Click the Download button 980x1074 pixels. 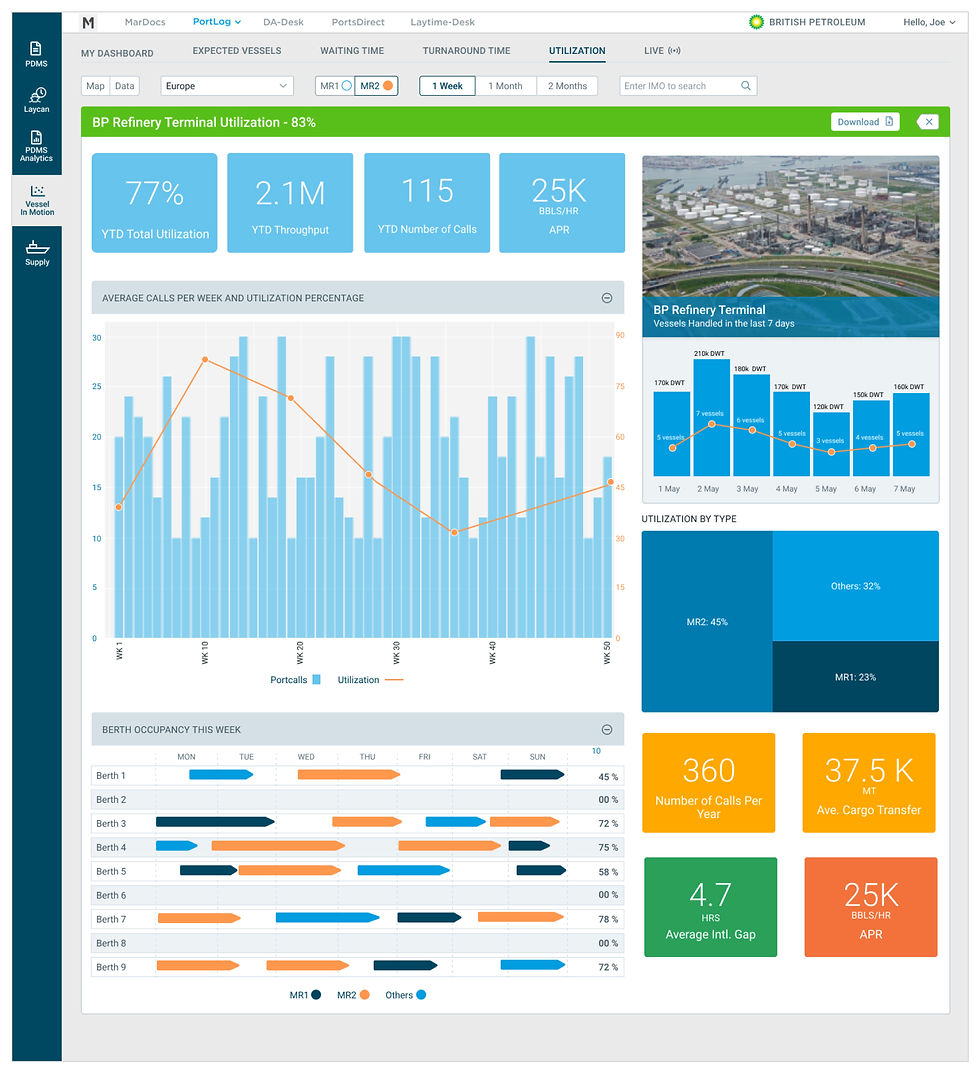865,122
